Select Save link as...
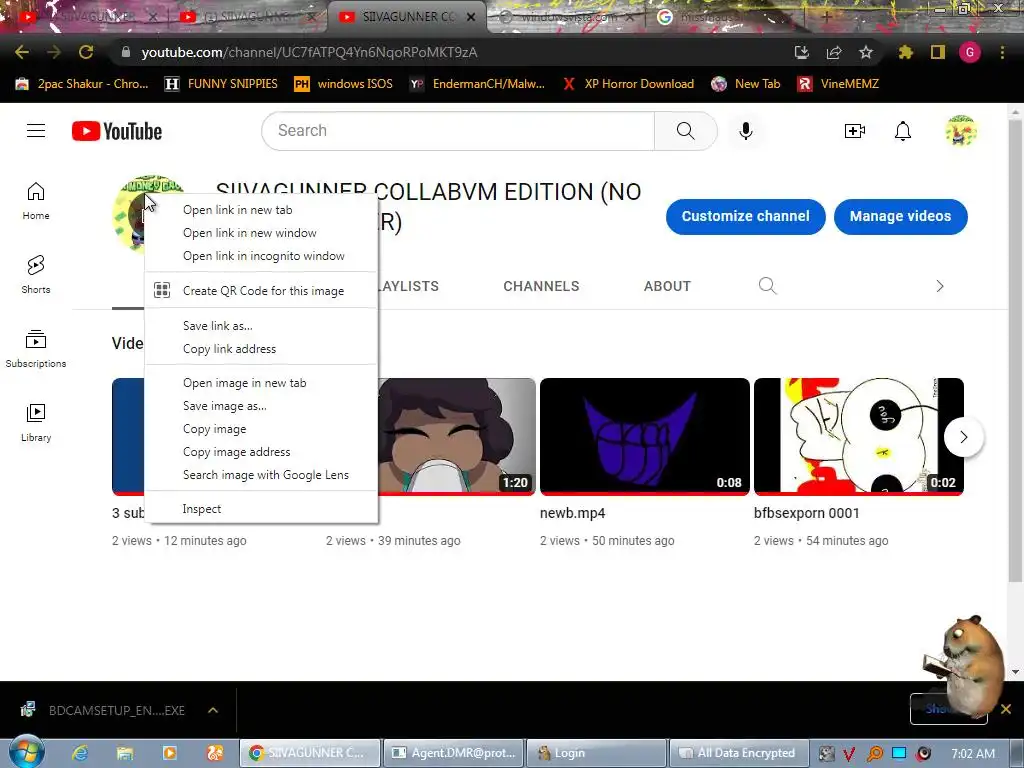1024x768 pixels. pos(261,326)
